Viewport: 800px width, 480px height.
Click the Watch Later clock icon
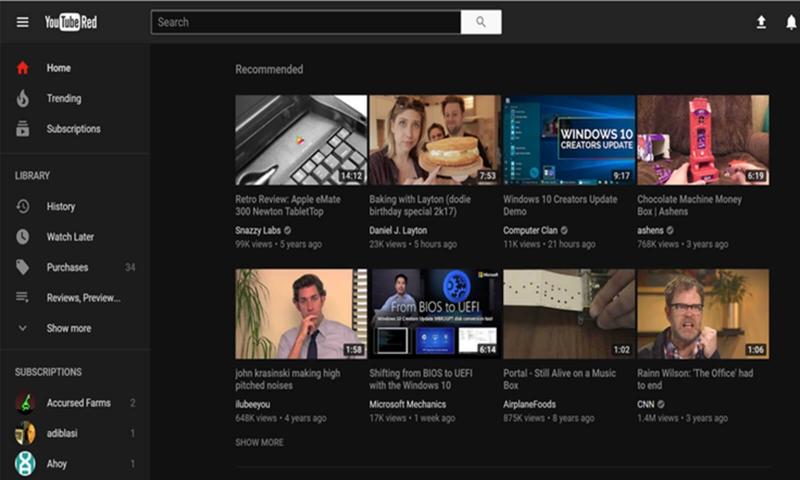[x=22, y=237]
